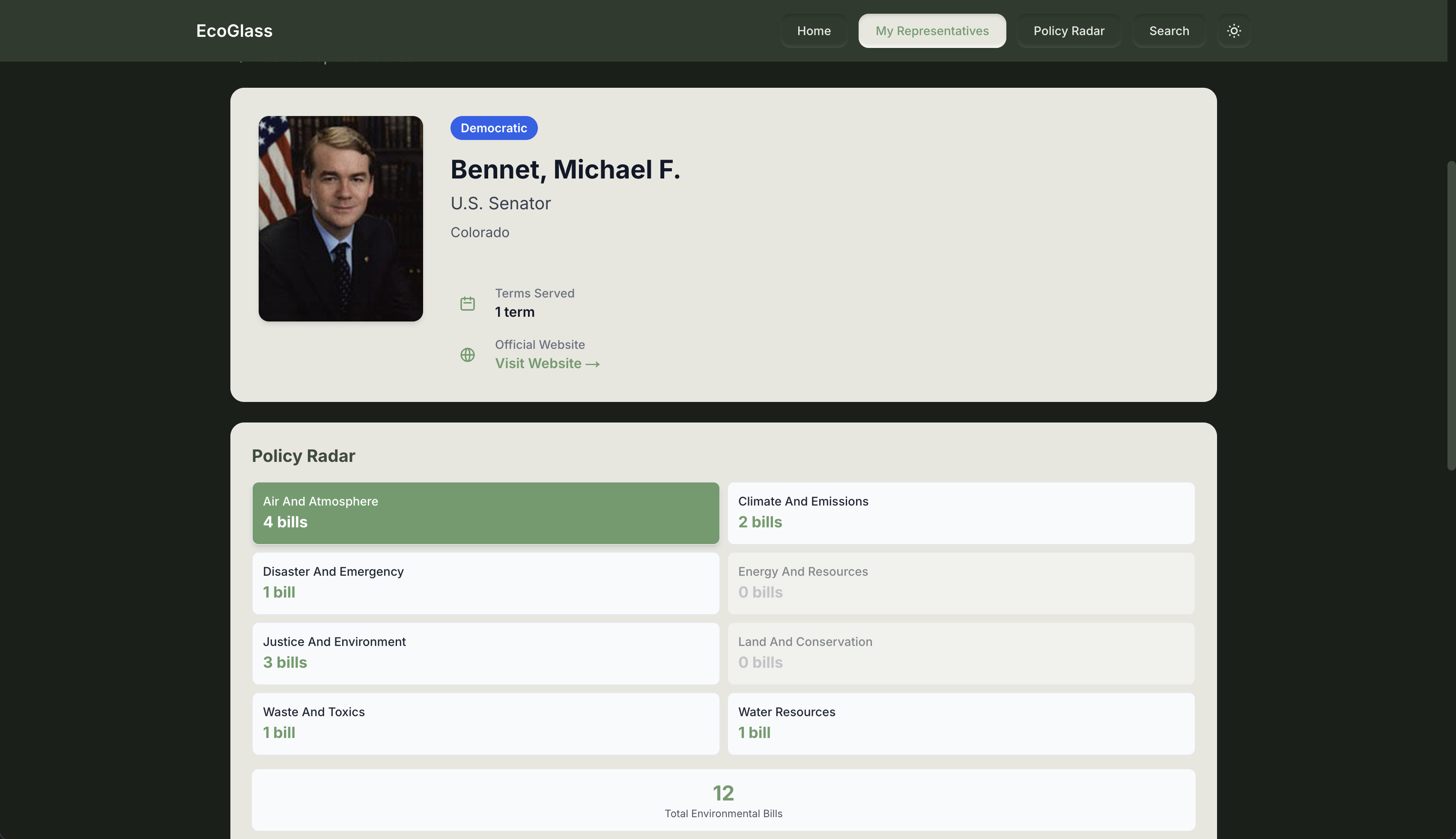Click the page vertical scrollbar
Viewport: 1456px width, 839px height.
point(1451,315)
